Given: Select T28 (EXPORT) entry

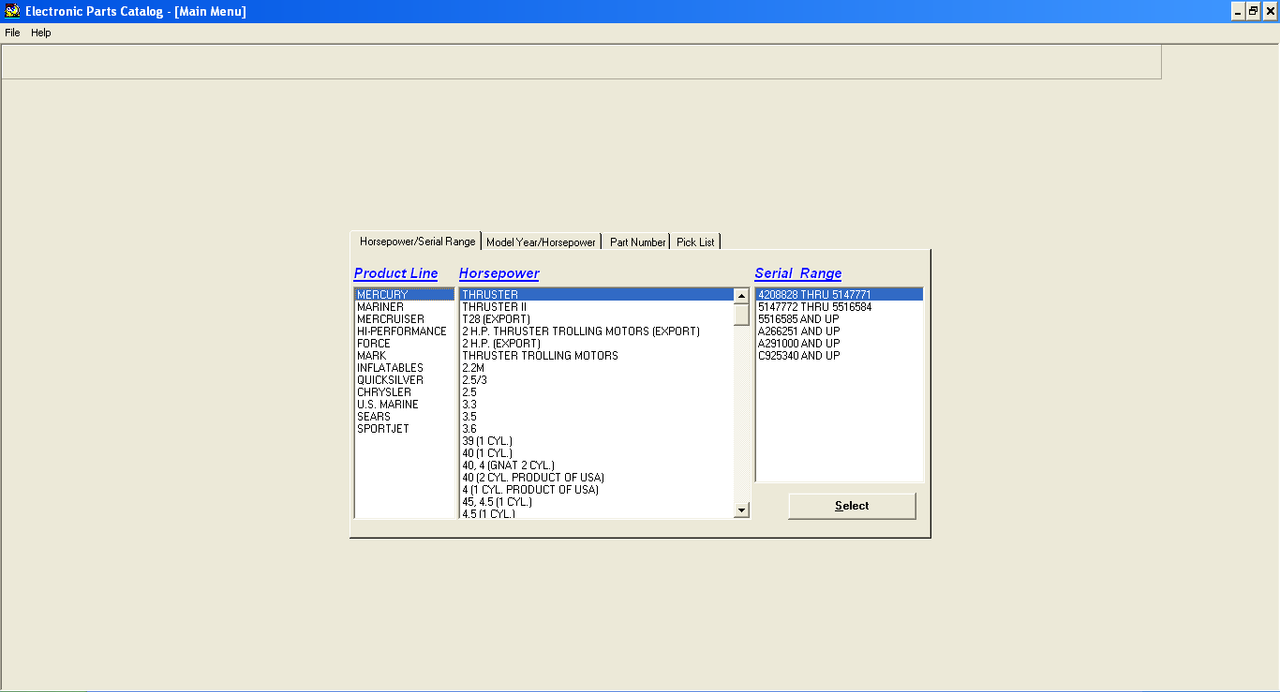Looking at the screenshot, I should tap(597, 319).
